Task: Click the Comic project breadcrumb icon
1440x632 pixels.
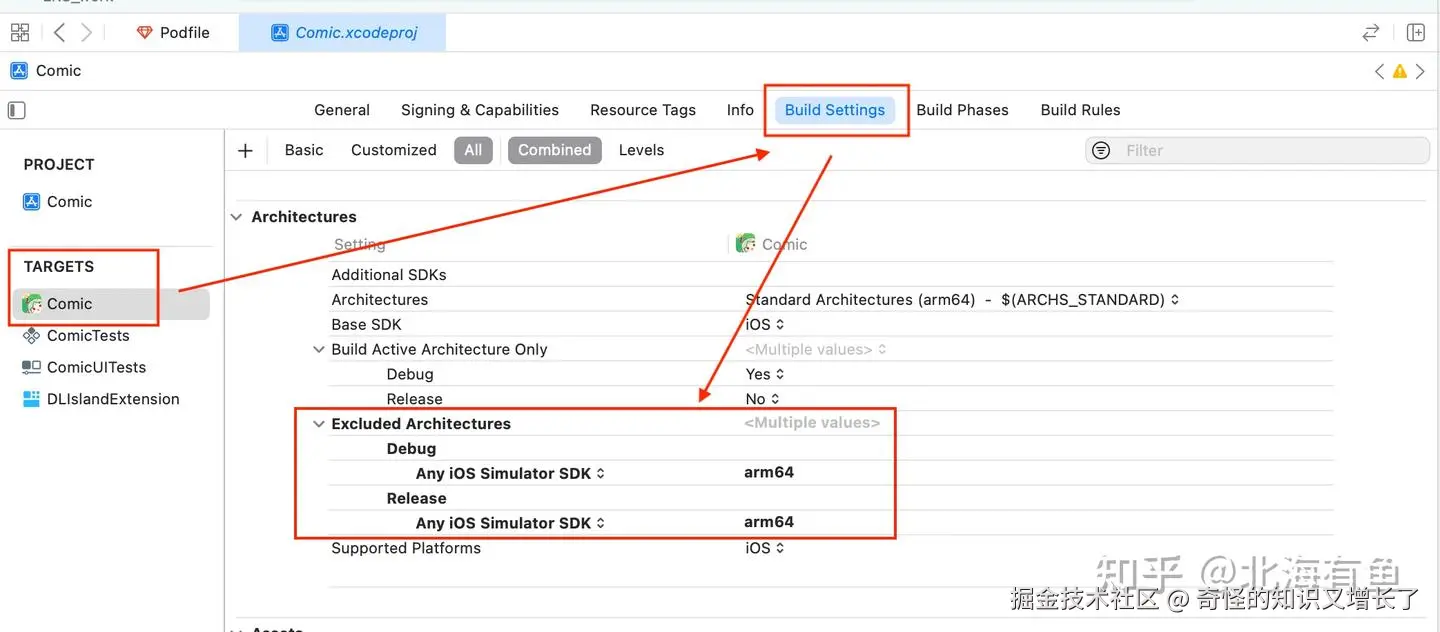Action: (19, 70)
